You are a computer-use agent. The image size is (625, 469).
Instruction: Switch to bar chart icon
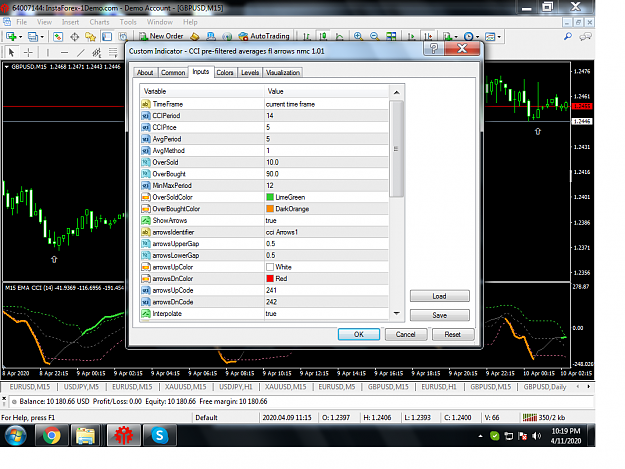(307, 37)
